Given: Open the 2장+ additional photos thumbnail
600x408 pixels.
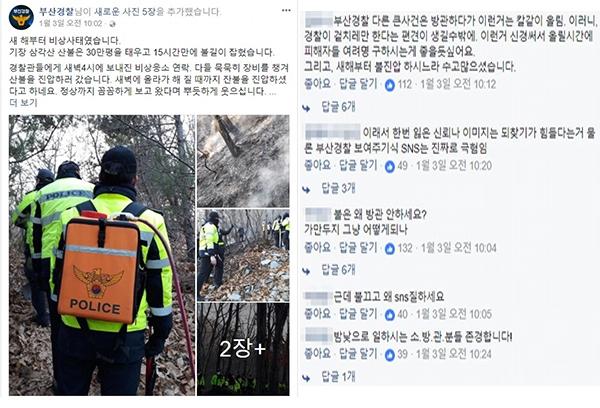Looking at the screenshot, I should coord(243,349).
